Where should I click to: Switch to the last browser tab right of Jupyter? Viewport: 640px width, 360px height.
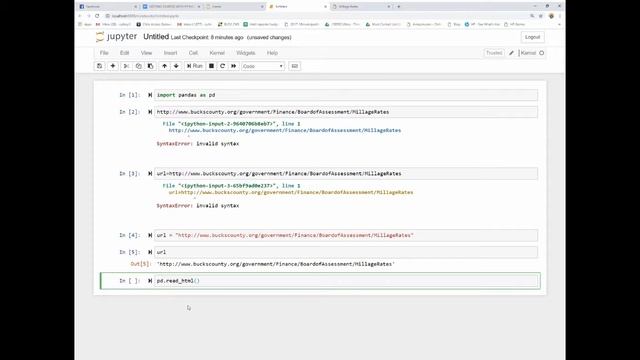point(361,7)
